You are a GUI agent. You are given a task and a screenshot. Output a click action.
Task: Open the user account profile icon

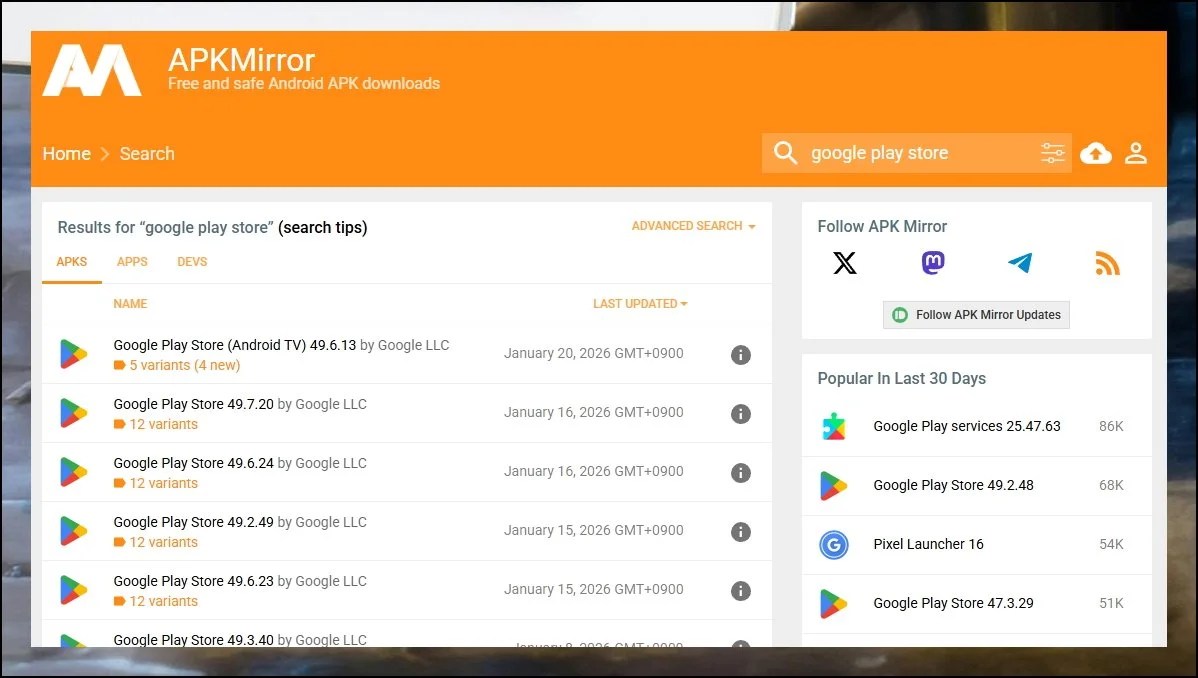point(1135,153)
